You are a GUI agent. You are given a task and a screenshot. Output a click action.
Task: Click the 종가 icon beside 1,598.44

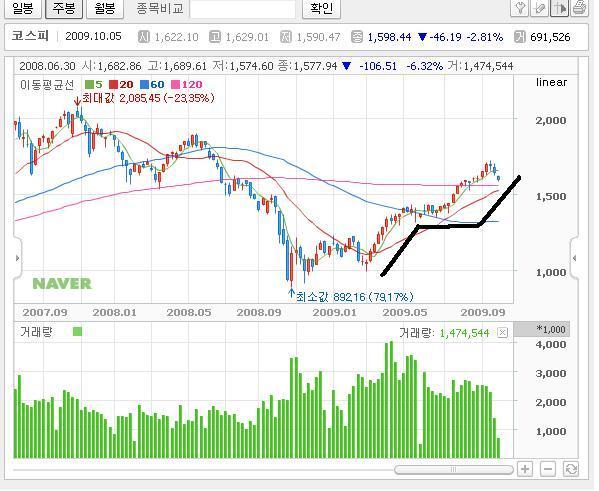357,37
